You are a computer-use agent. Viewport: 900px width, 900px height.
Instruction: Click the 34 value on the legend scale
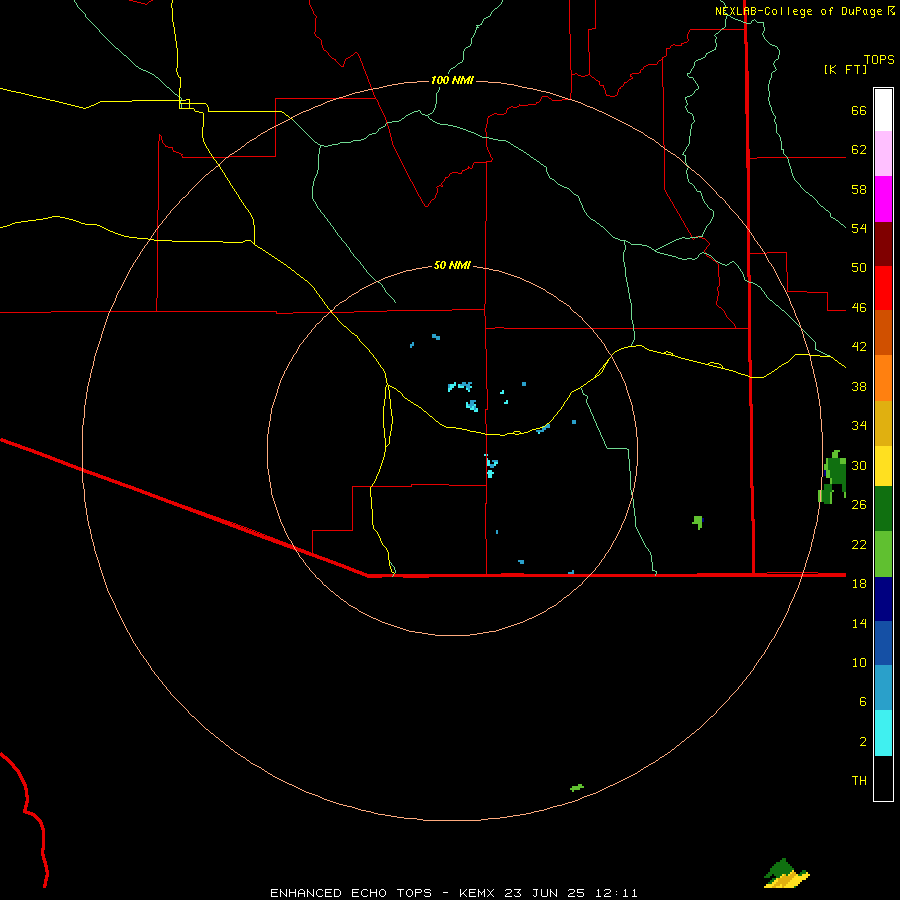tap(859, 426)
